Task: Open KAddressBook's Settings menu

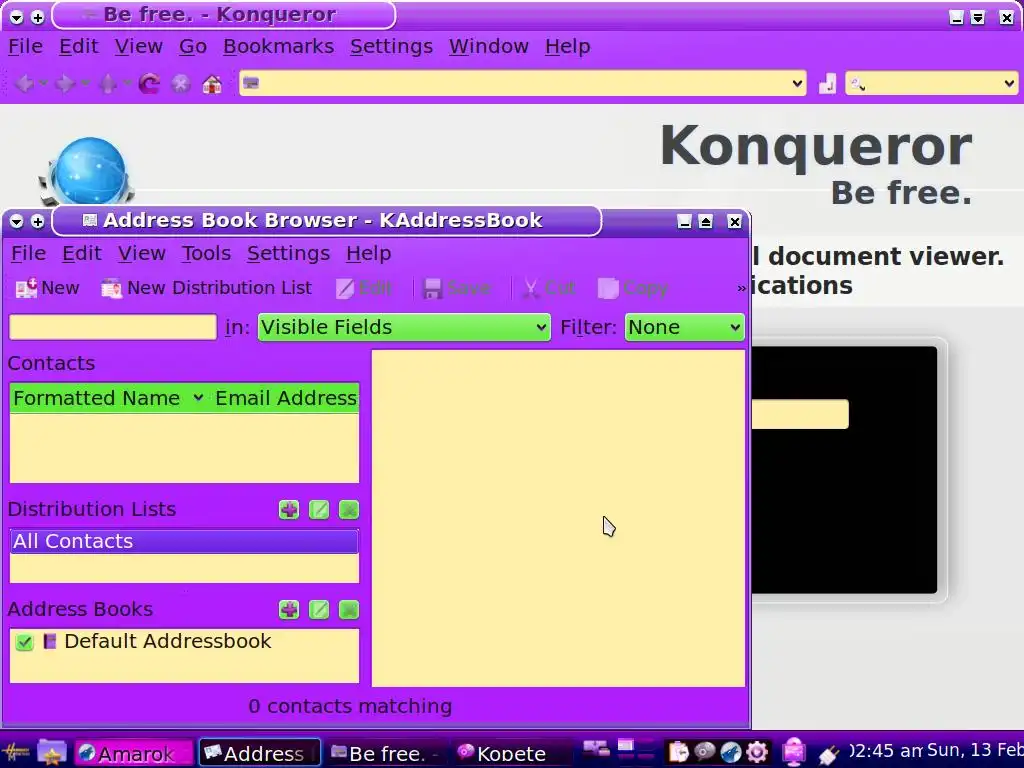Action: 288,253
